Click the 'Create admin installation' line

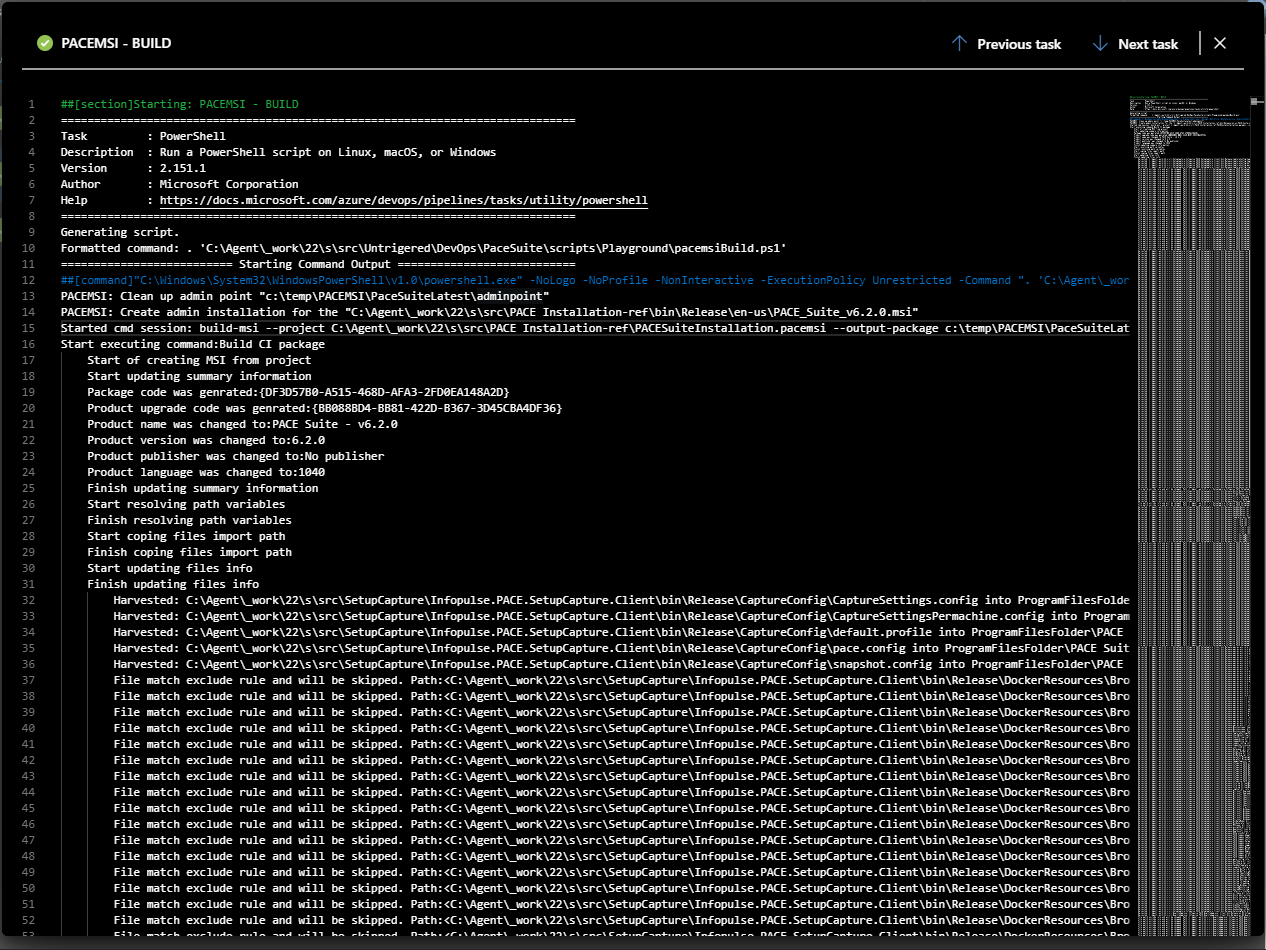(x=490, y=312)
